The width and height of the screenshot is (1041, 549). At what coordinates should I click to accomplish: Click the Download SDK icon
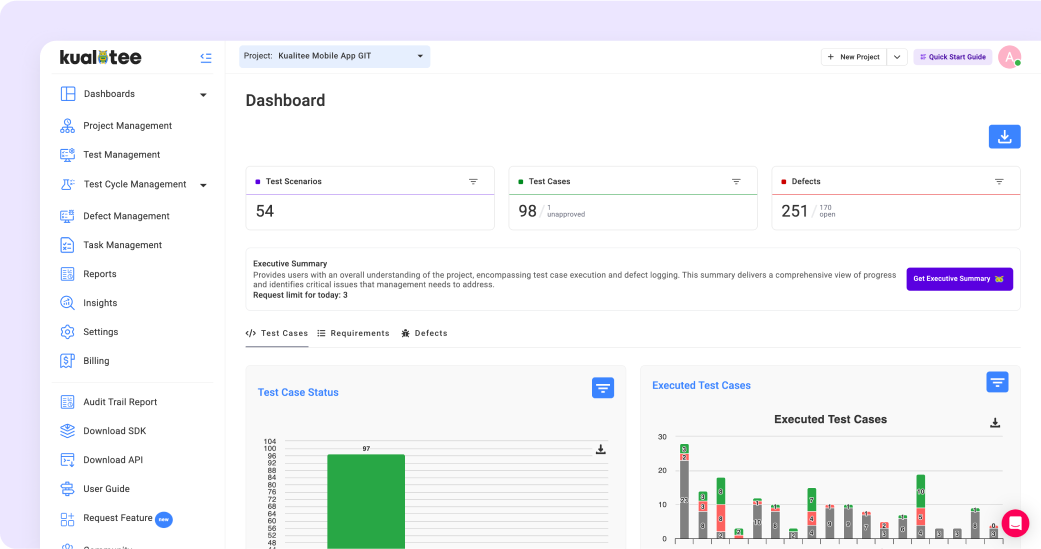(x=68, y=431)
